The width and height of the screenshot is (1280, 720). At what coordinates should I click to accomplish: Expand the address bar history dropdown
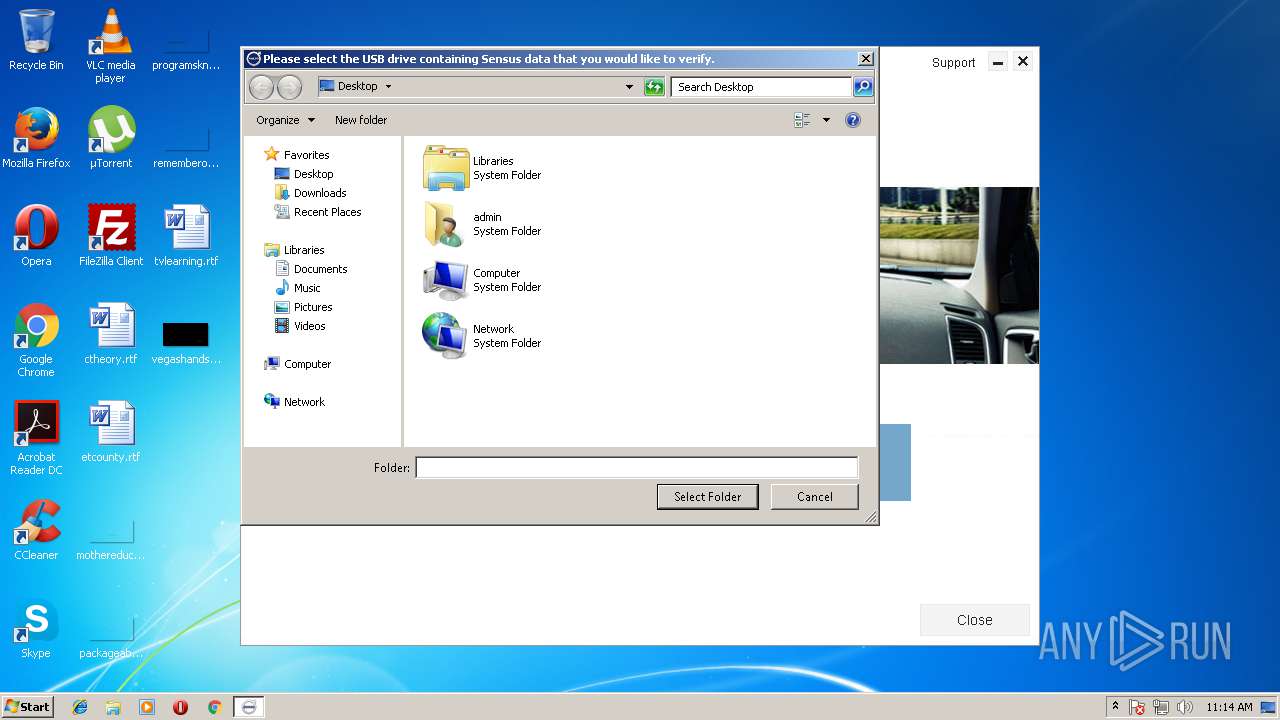629,87
